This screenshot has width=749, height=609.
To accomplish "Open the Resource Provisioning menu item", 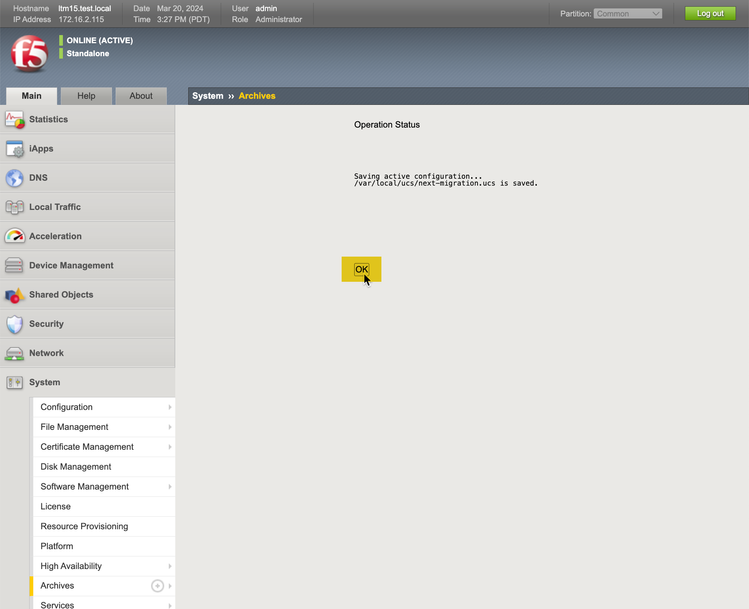I will pos(104,526).
